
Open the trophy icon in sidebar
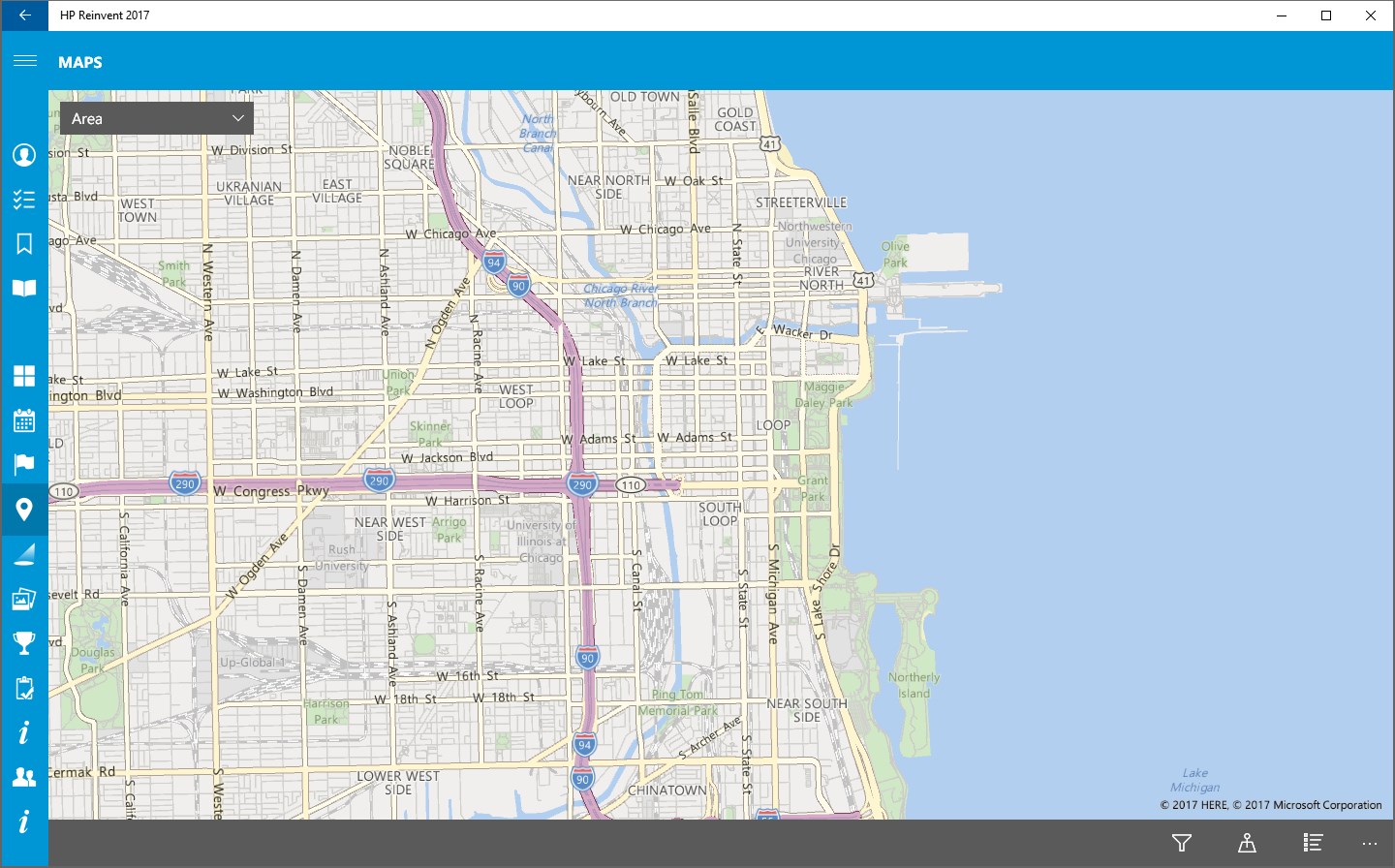24,643
